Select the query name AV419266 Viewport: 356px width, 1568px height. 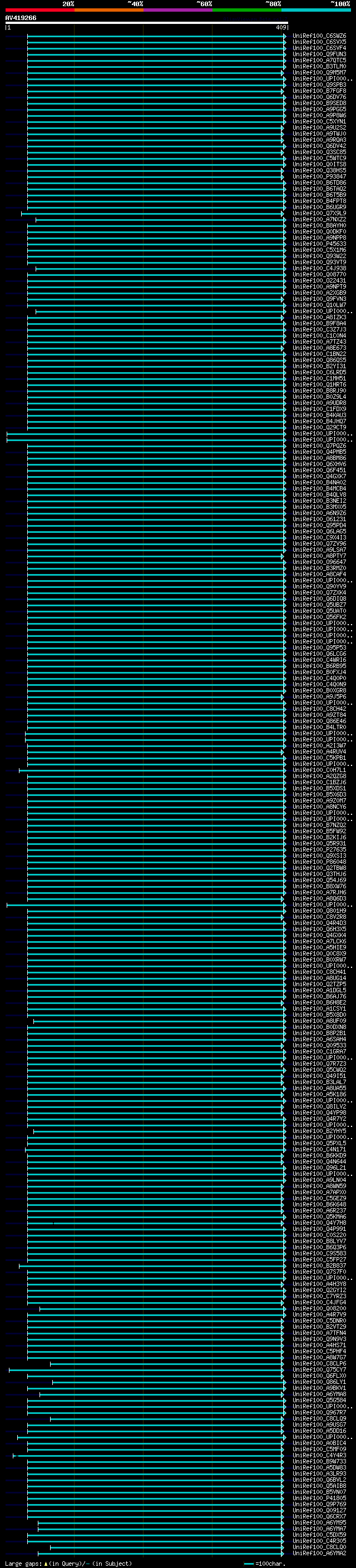coord(21,18)
